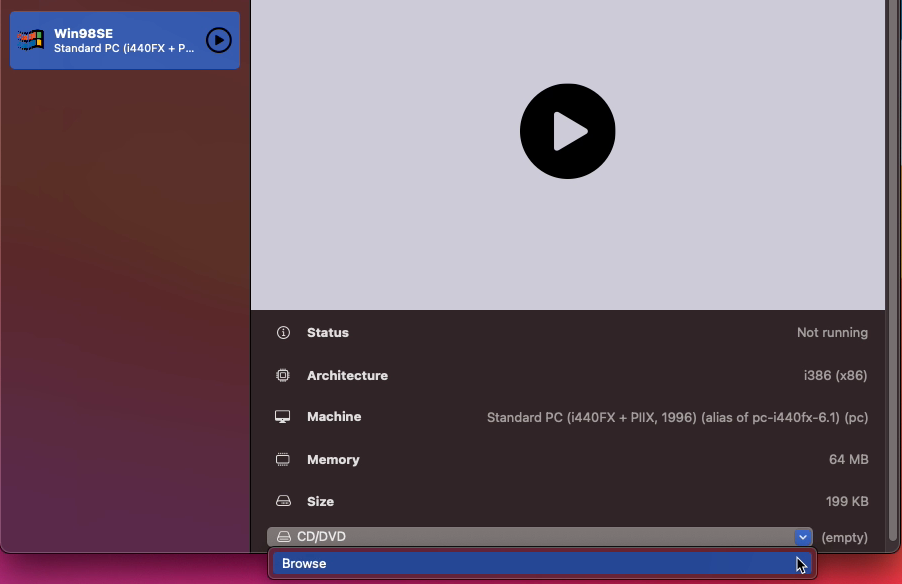Viewport: 902px width, 584px height.
Task: Select the Win98SE virtual machine entry
Action: (x=125, y=40)
